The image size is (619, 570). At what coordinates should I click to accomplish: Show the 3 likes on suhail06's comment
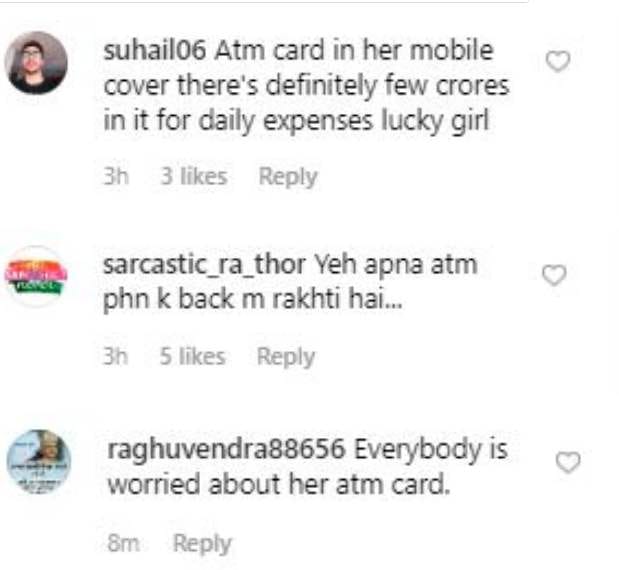pos(194,176)
